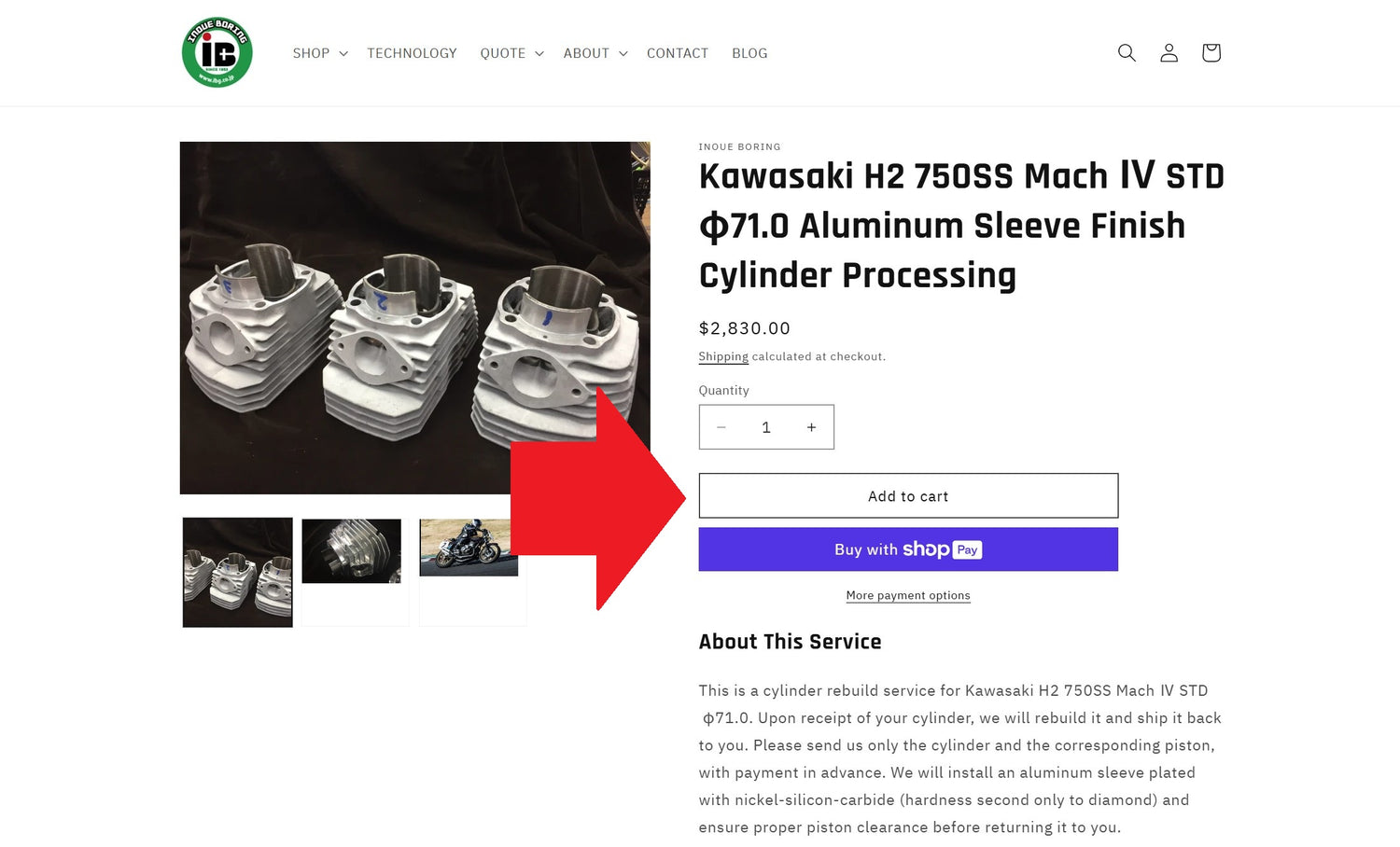Click Add to cart button
The width and height of the screenshot is (1400, 847).
click(x=908, y=496)
